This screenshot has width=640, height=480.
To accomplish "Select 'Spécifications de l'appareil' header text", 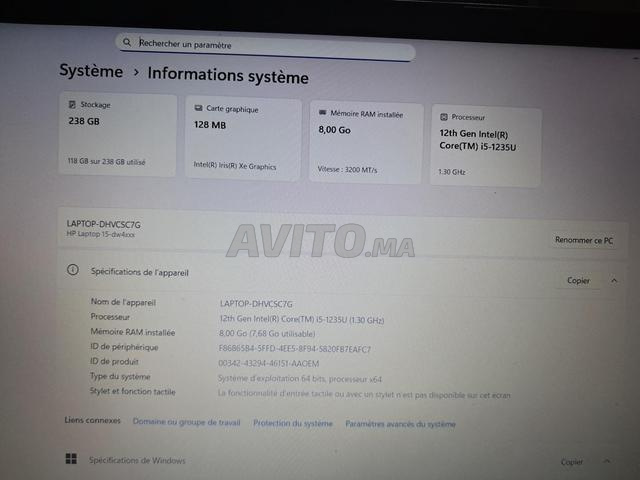I will (x=140, y=272).
